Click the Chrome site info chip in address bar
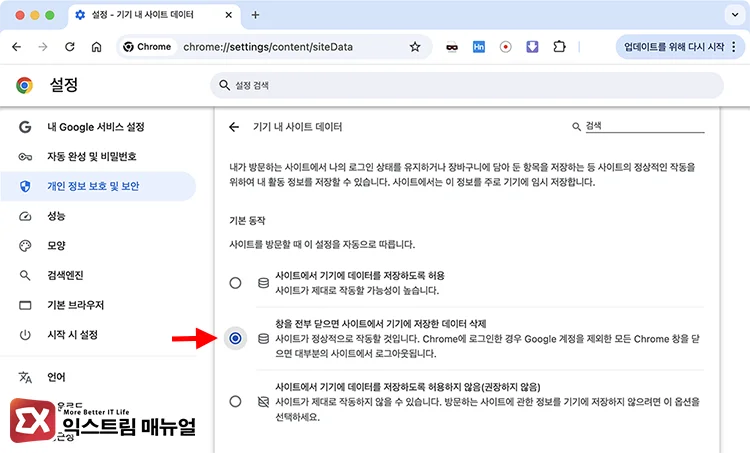 (147, 47)
